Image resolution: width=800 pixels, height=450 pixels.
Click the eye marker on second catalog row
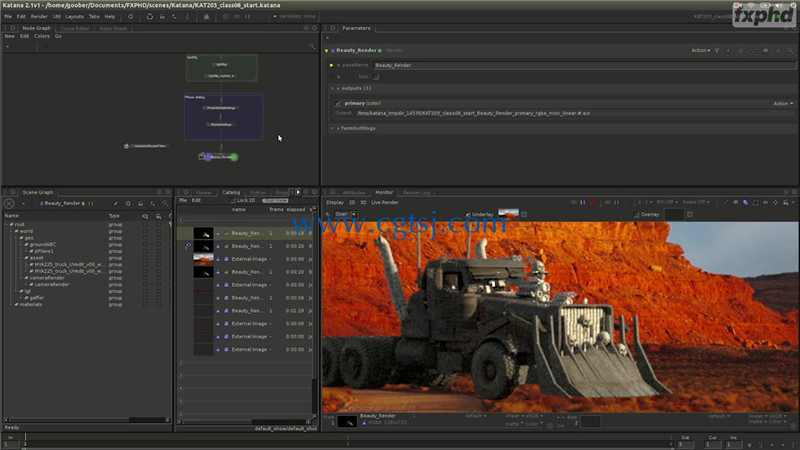188,245
